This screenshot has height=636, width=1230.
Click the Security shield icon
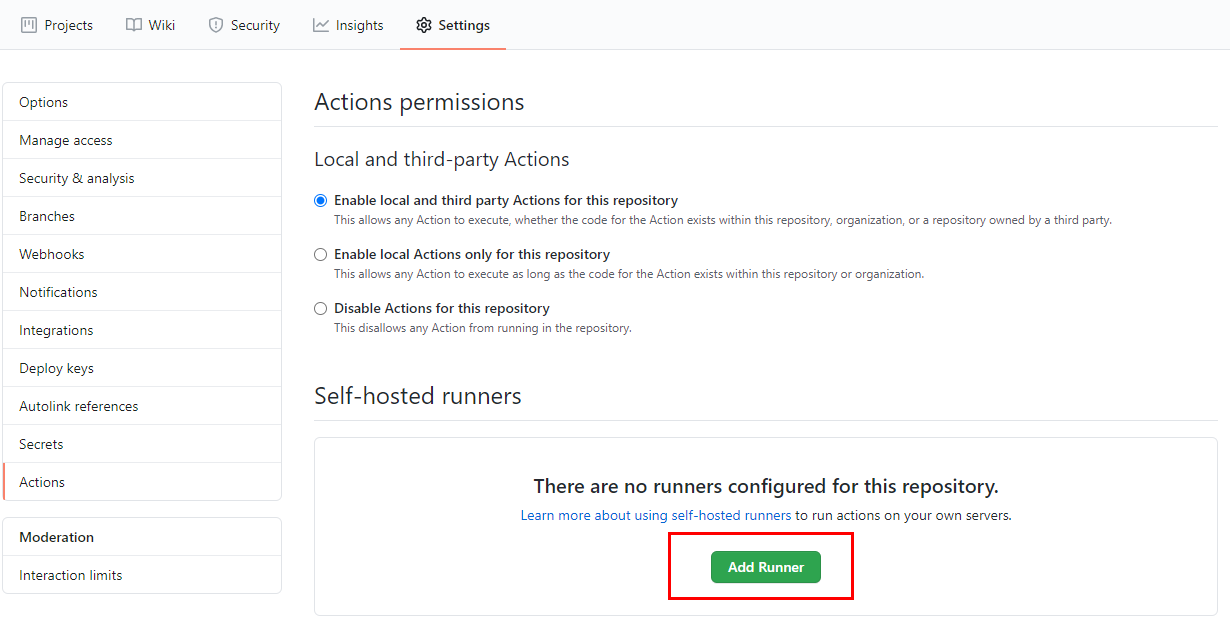pos(216,25)
